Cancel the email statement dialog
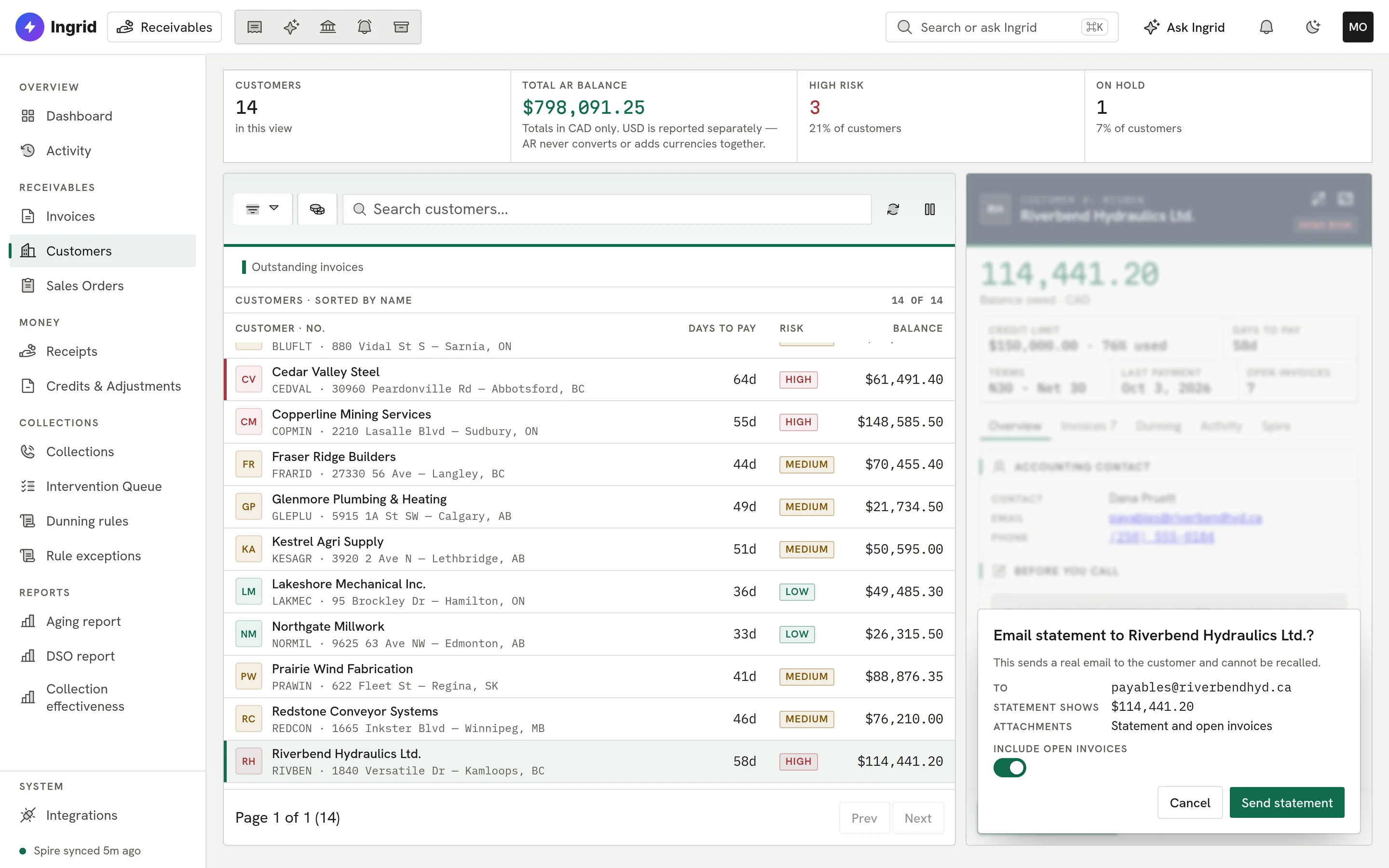 (1190, 802)
